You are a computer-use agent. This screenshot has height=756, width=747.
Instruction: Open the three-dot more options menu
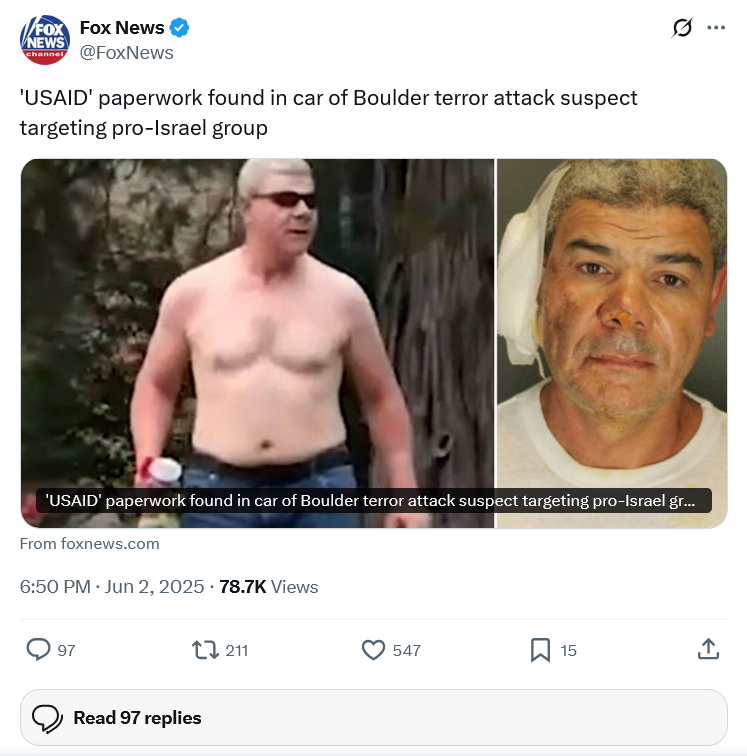716,27
